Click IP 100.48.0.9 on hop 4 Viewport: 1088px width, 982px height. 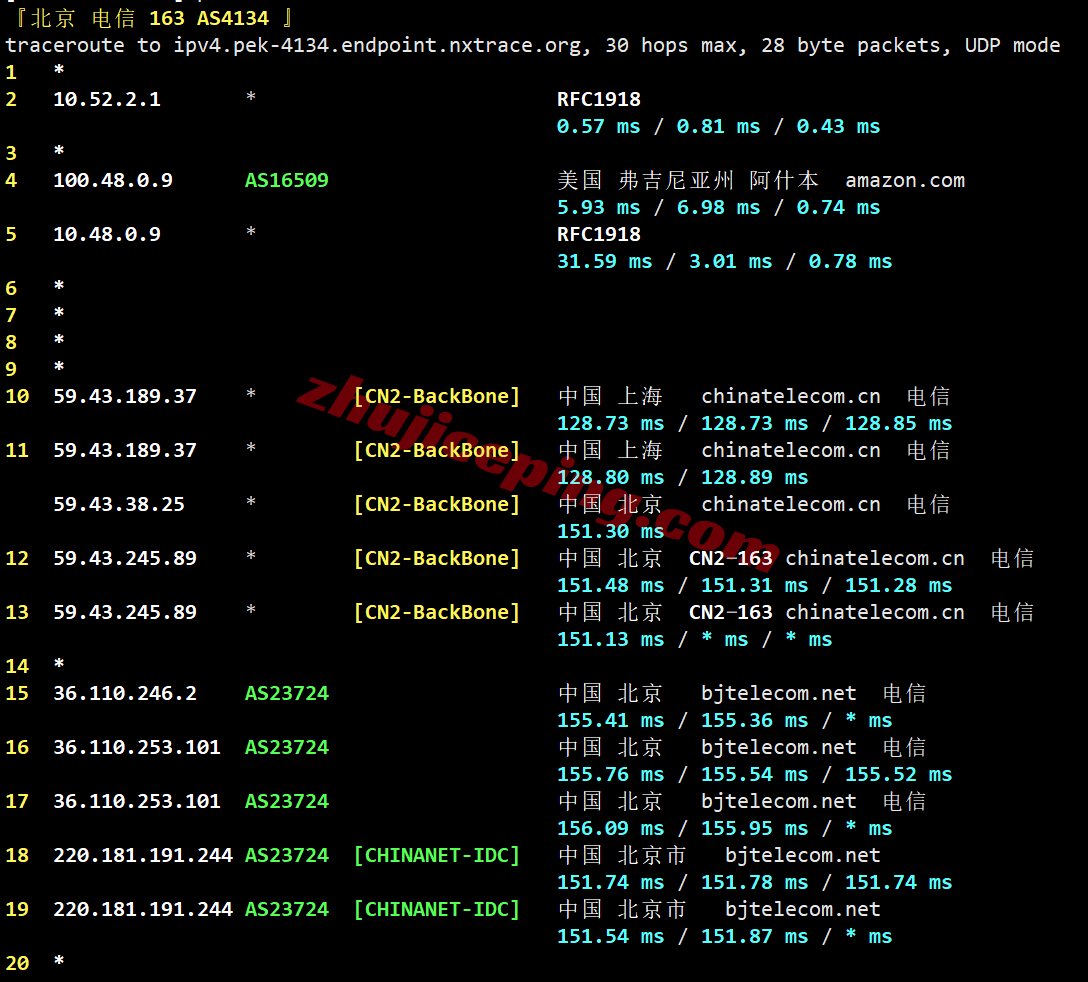pos(113,180)
